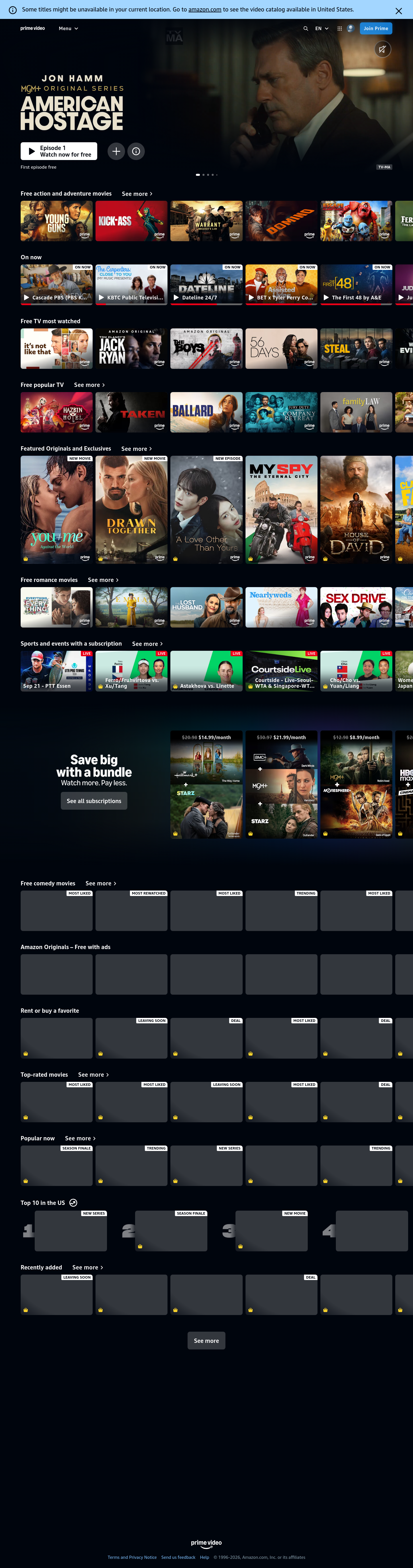The width and height of the screenshot is (413, 1568).
Task: Open The Boys series card
Action: (x=206, y=349)
